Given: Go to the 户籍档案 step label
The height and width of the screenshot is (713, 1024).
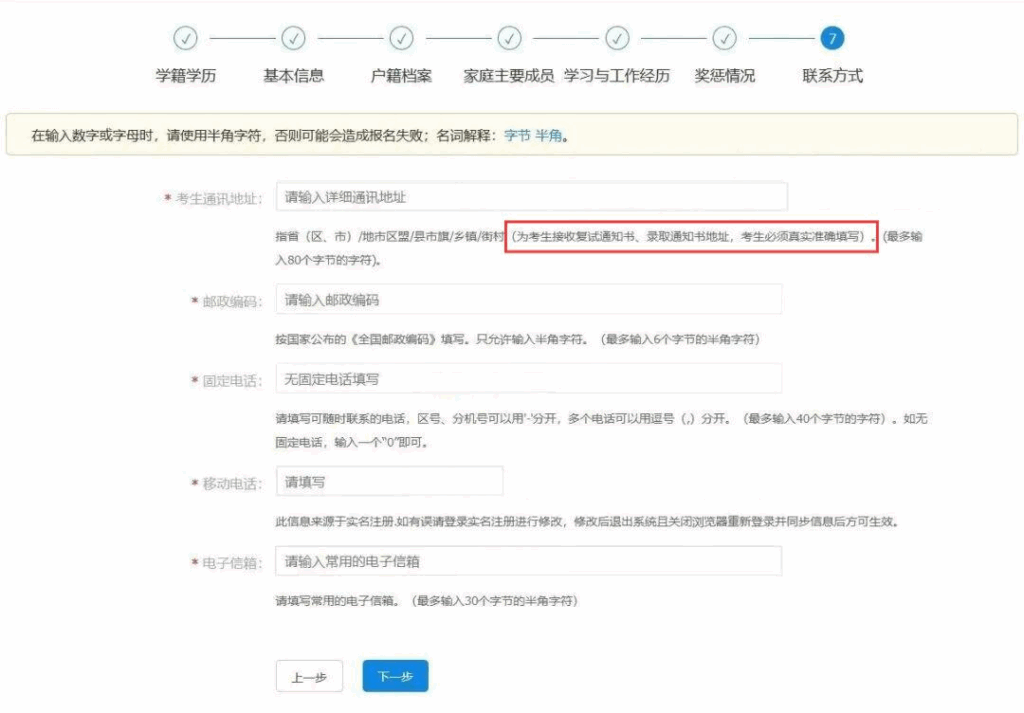Looking at the screenshot, I should 401,76.
